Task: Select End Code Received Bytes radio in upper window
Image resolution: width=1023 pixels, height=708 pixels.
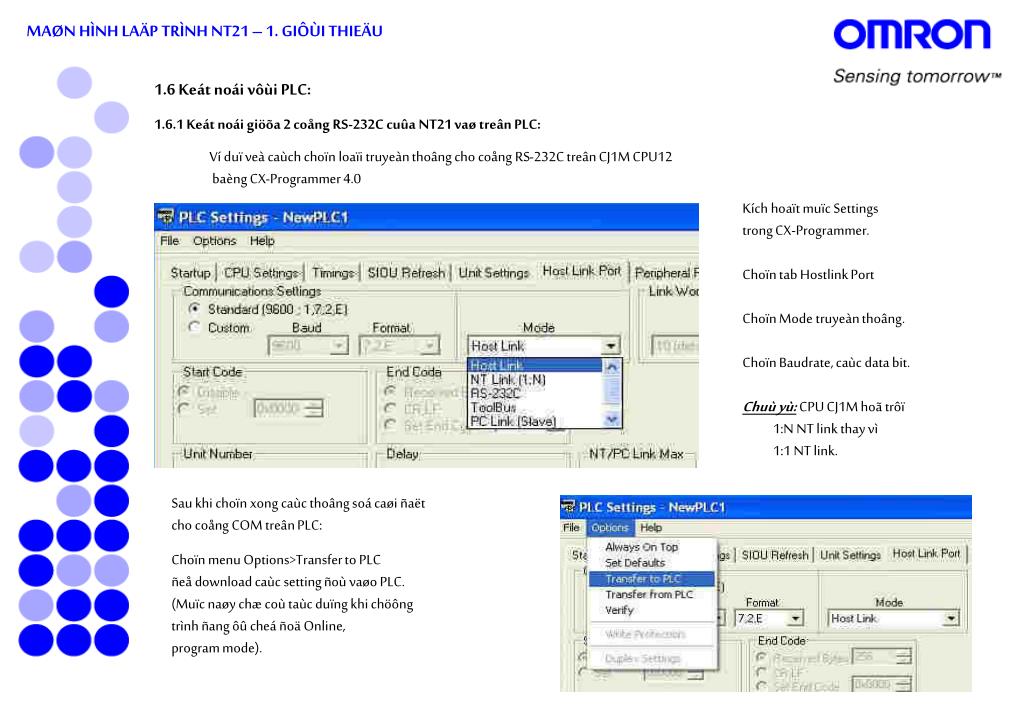Action: pos(390,391)
